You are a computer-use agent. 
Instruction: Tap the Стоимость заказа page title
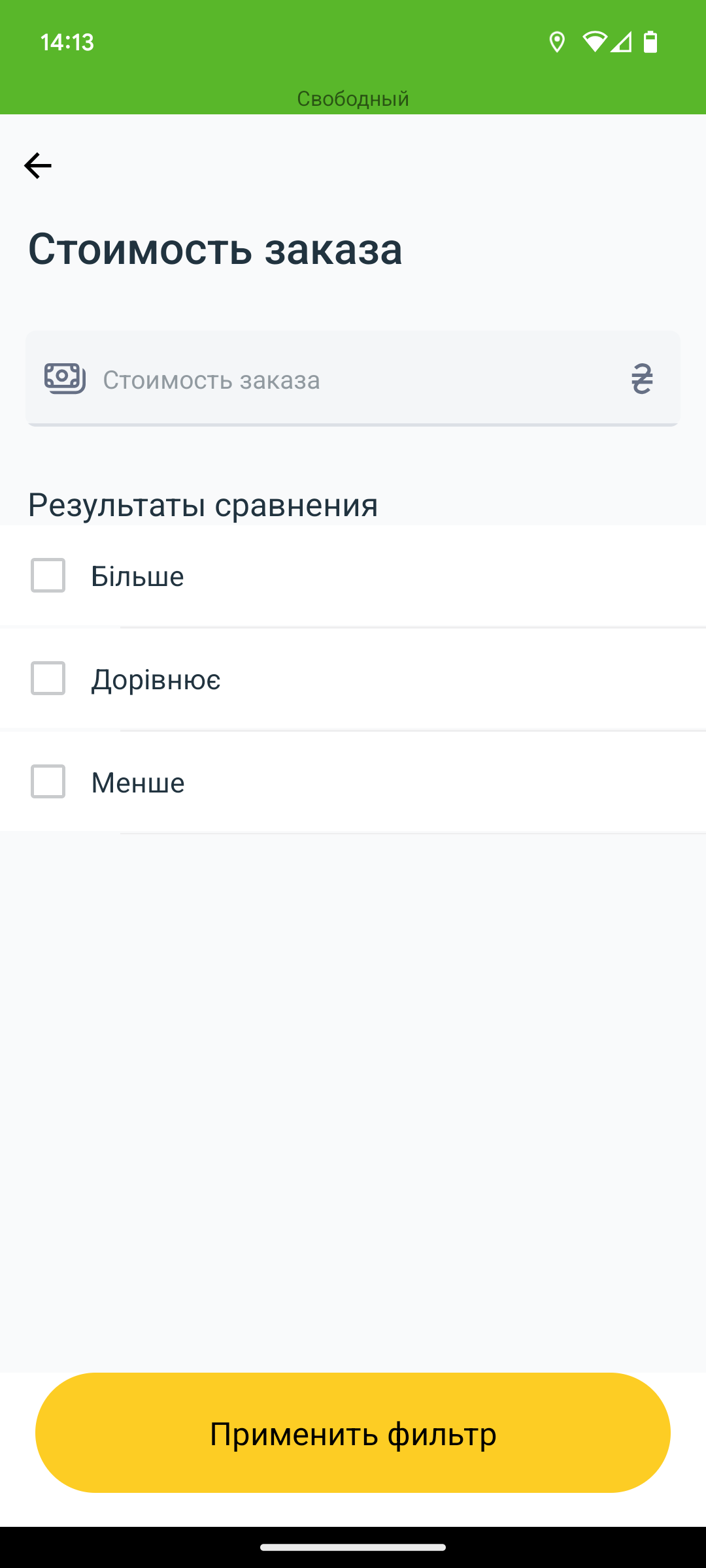click(215, 249)
